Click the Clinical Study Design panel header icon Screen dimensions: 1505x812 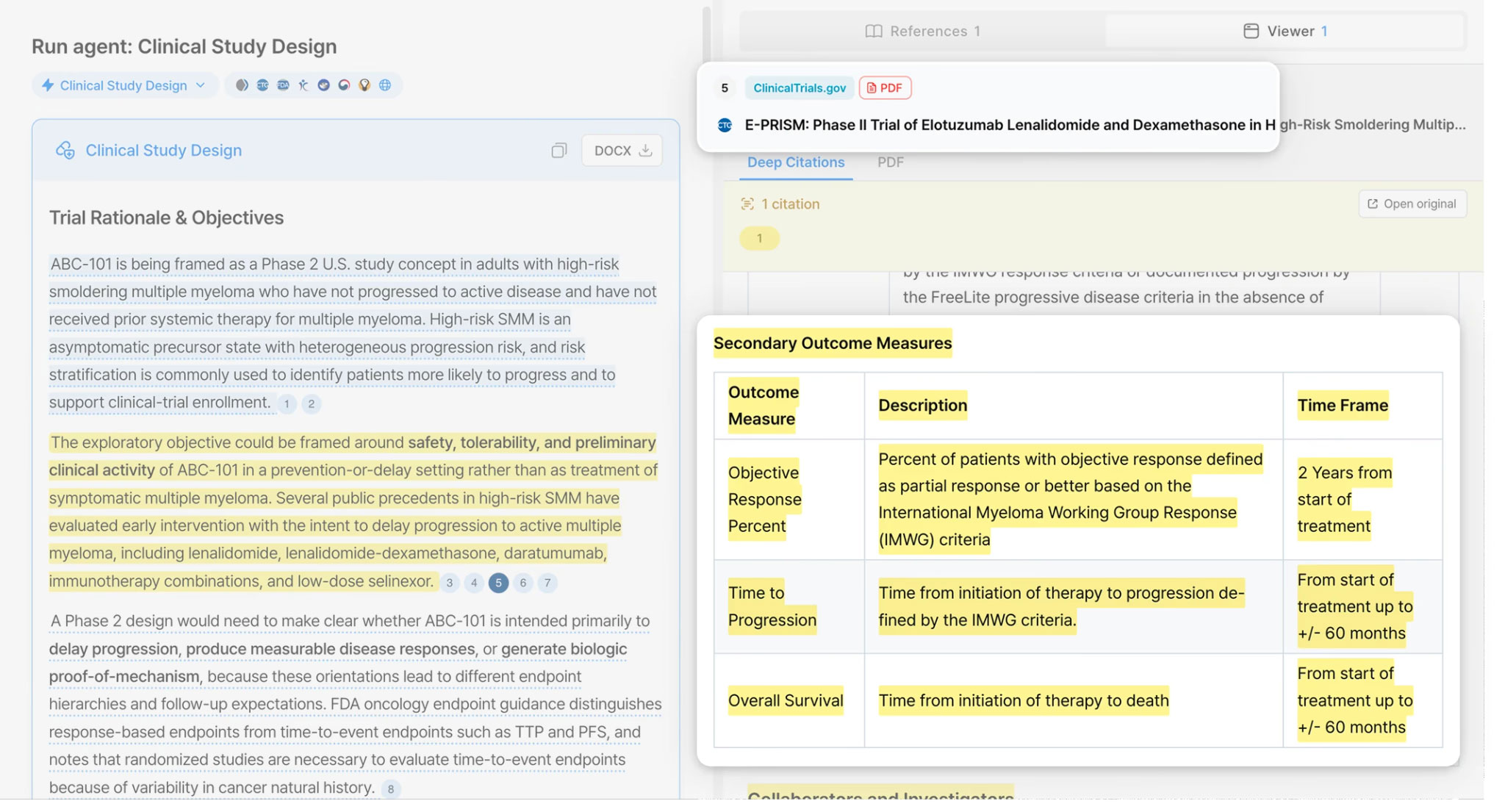coord(65,151)
